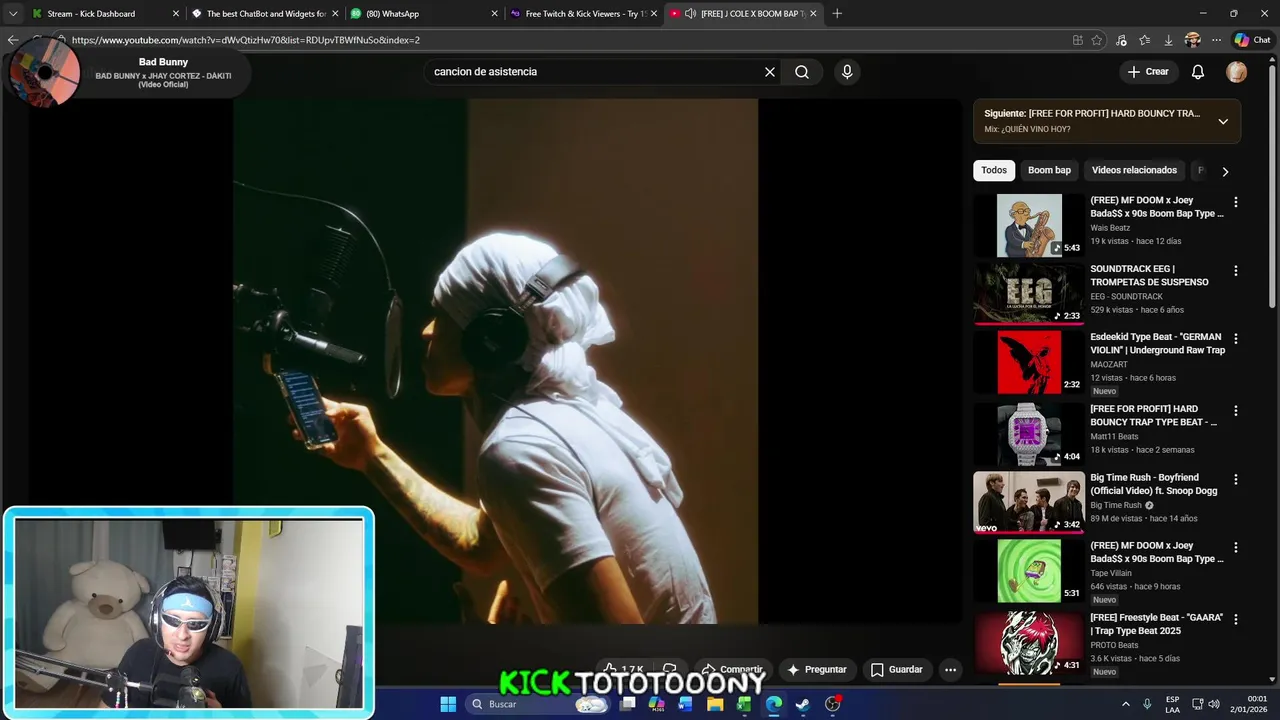This screenshot has width=1280, height=720.
Task: Click the Preguntar button
Action: point(817,670)
